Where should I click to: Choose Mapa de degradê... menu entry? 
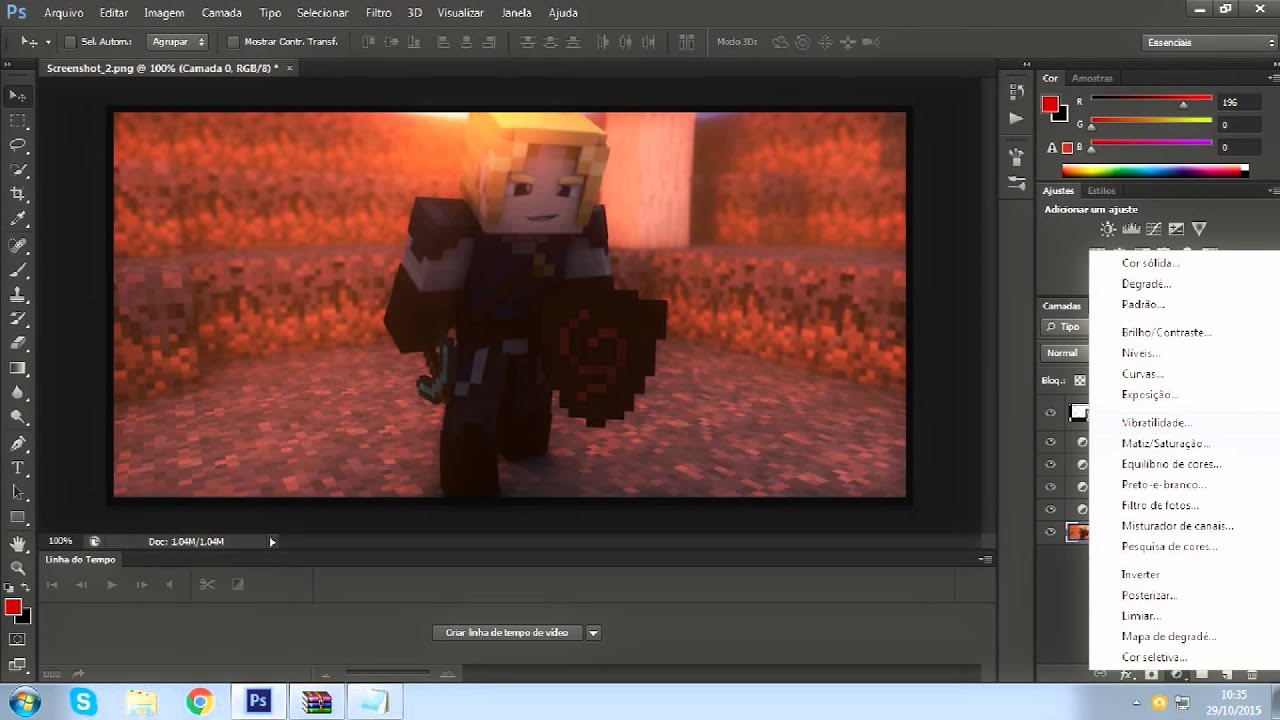click(1169, 636)
